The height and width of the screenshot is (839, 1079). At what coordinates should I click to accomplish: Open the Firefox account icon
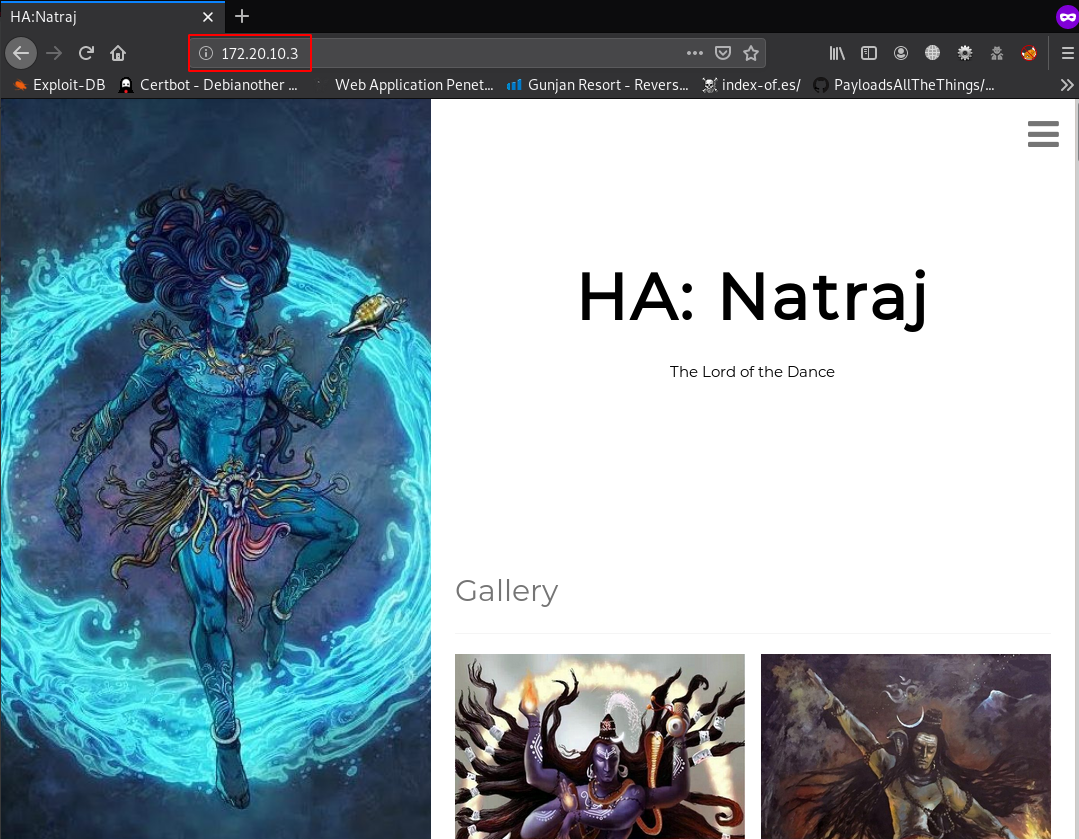(x=901, y=53)
